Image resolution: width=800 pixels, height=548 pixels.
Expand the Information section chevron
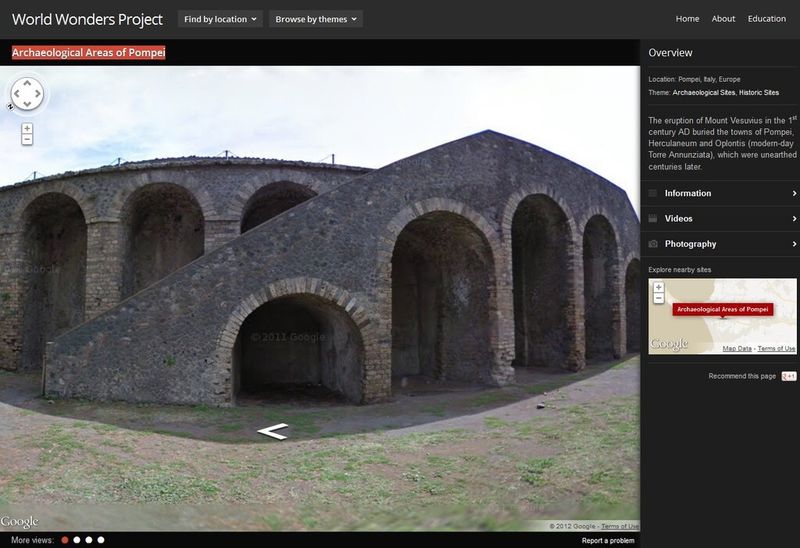(x=794, y=193)
